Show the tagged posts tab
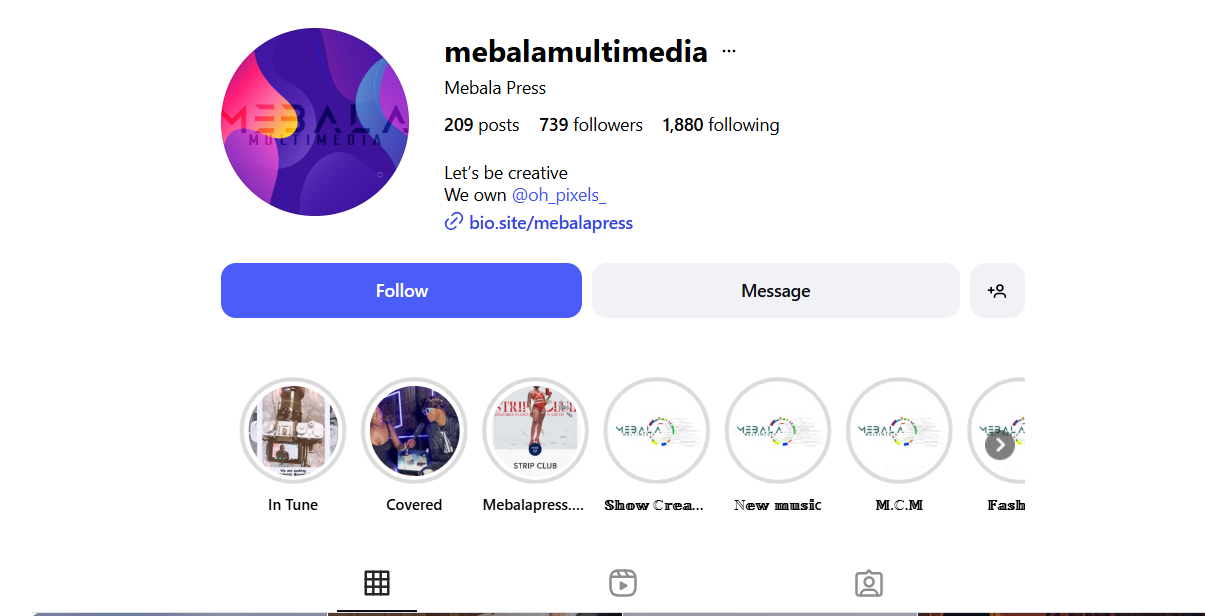Viewport: 1205px width, 616px height. pos(869,583)
